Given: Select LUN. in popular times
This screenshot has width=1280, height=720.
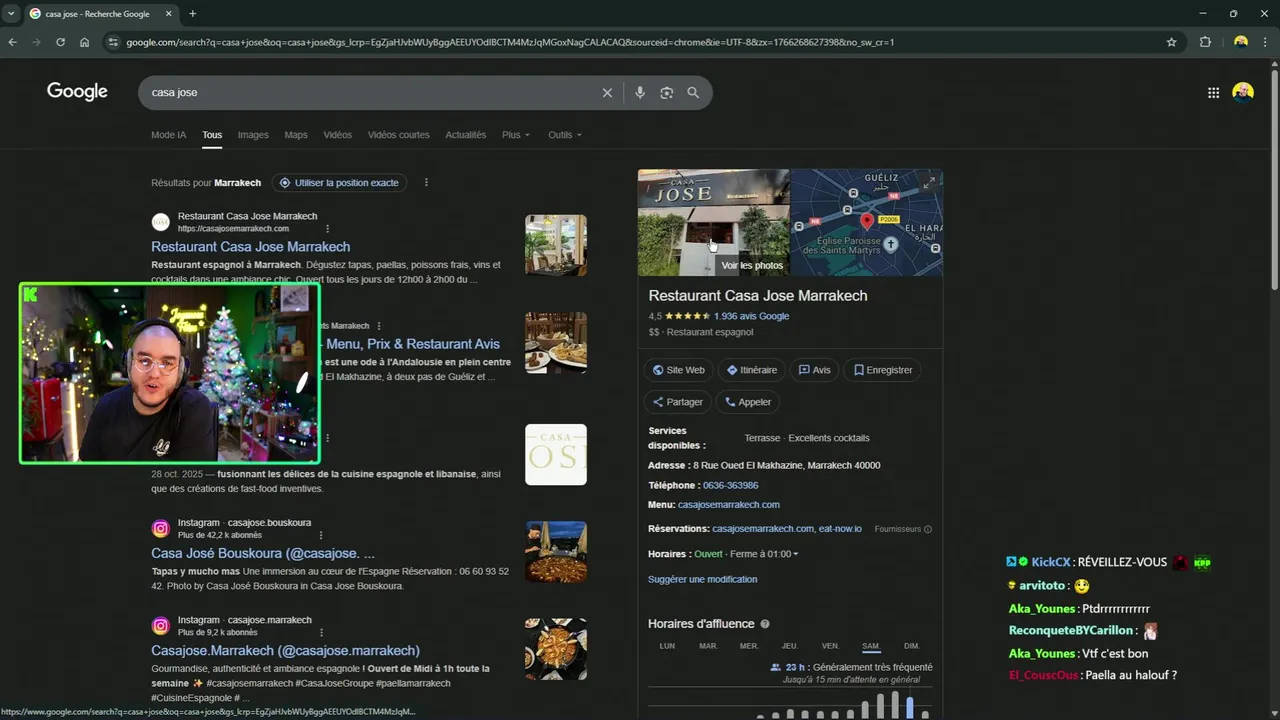Looking at the screenshot, I should point(667,646).
